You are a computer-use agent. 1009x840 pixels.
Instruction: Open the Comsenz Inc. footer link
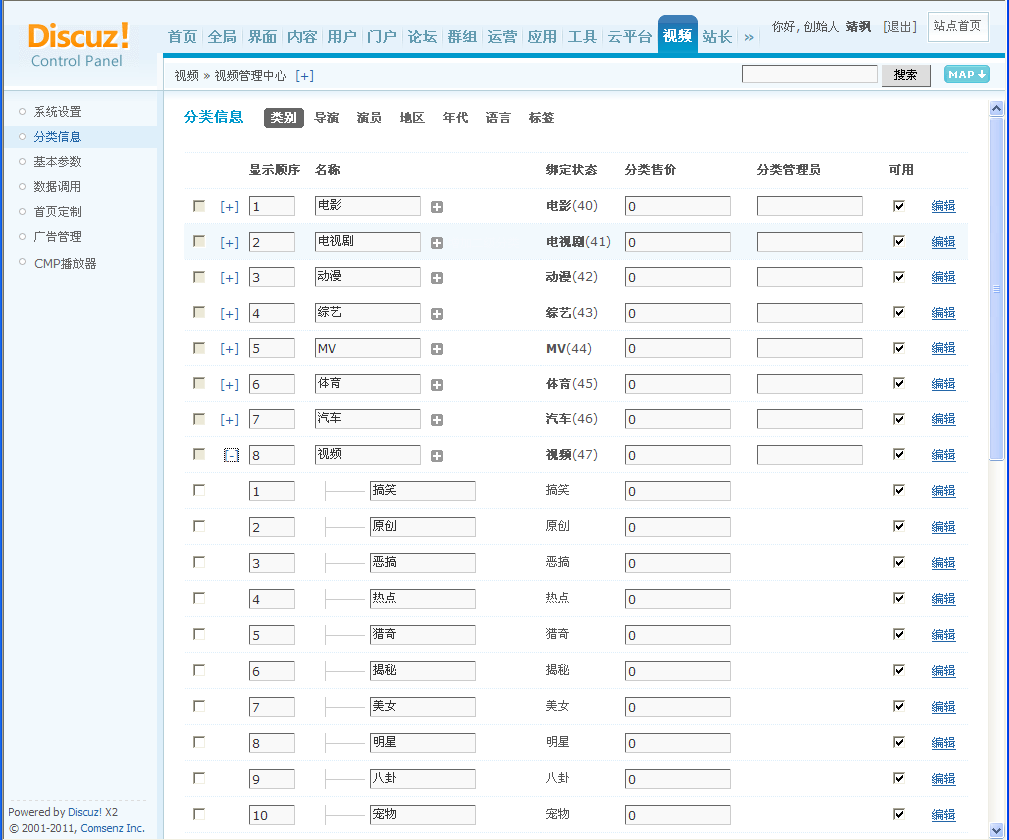tap(113, 828)
